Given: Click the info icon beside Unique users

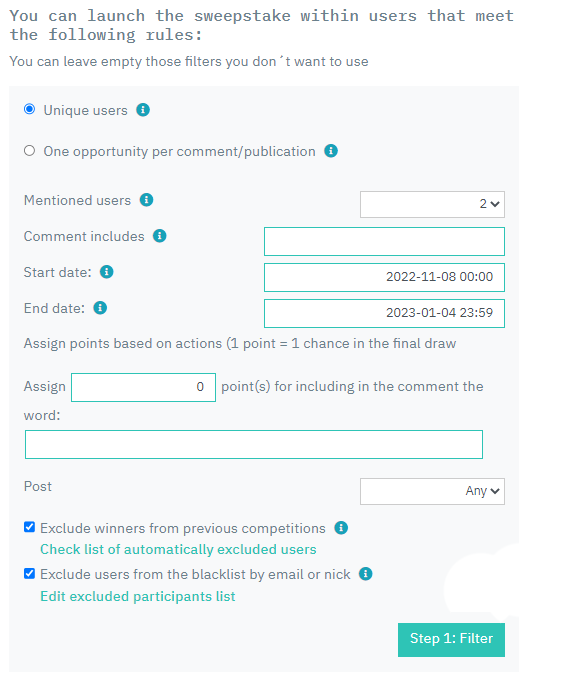Looking at the screenshot, I should 143,110.
